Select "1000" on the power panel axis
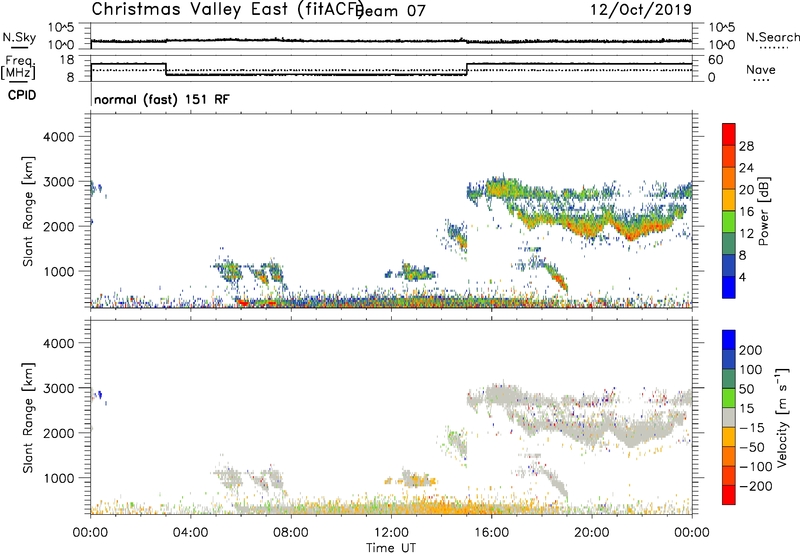The height and width of the screenshot is (554, 800). point(59,271)
